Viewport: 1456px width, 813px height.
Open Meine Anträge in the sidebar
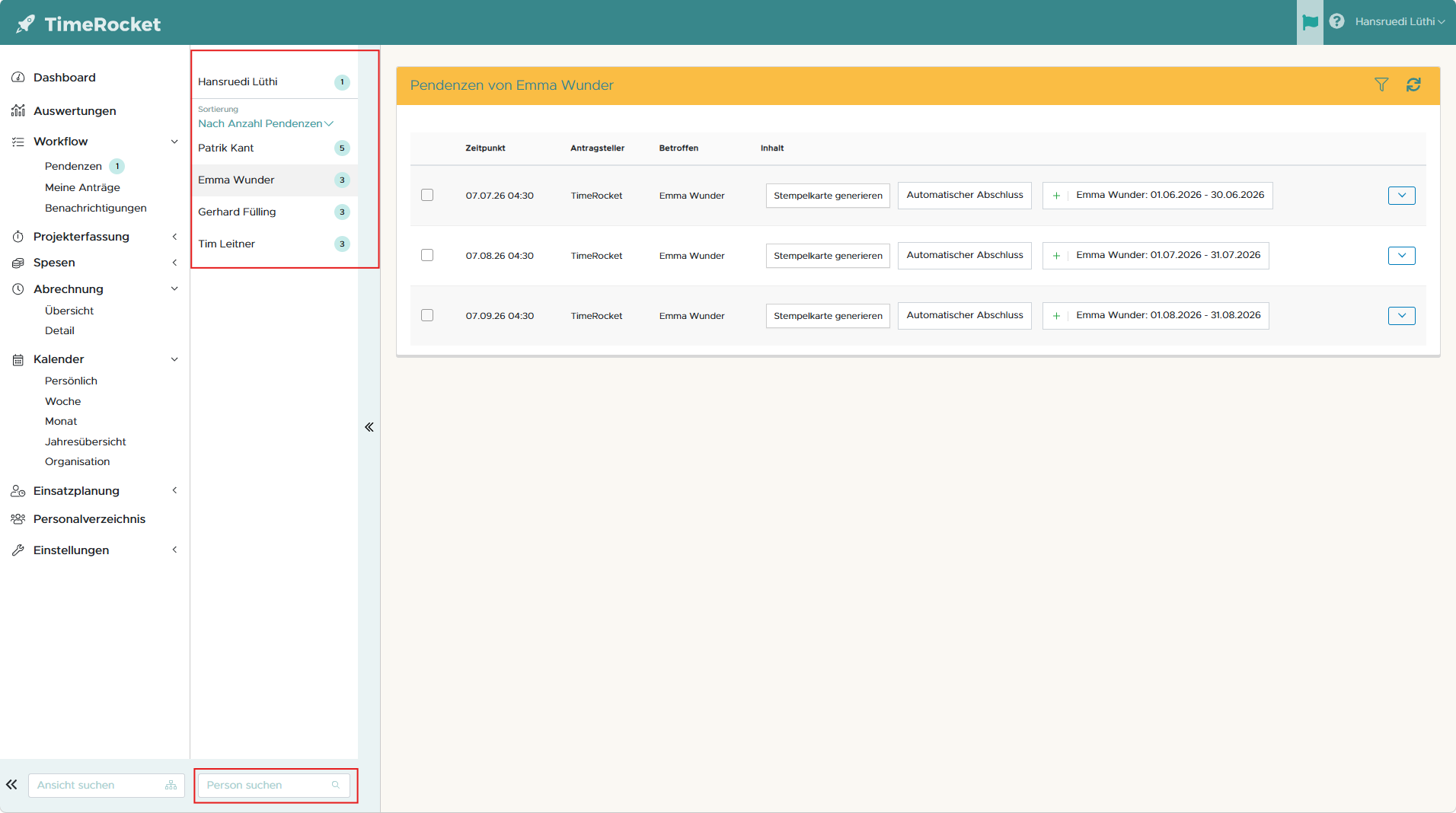tap(82, 187)
